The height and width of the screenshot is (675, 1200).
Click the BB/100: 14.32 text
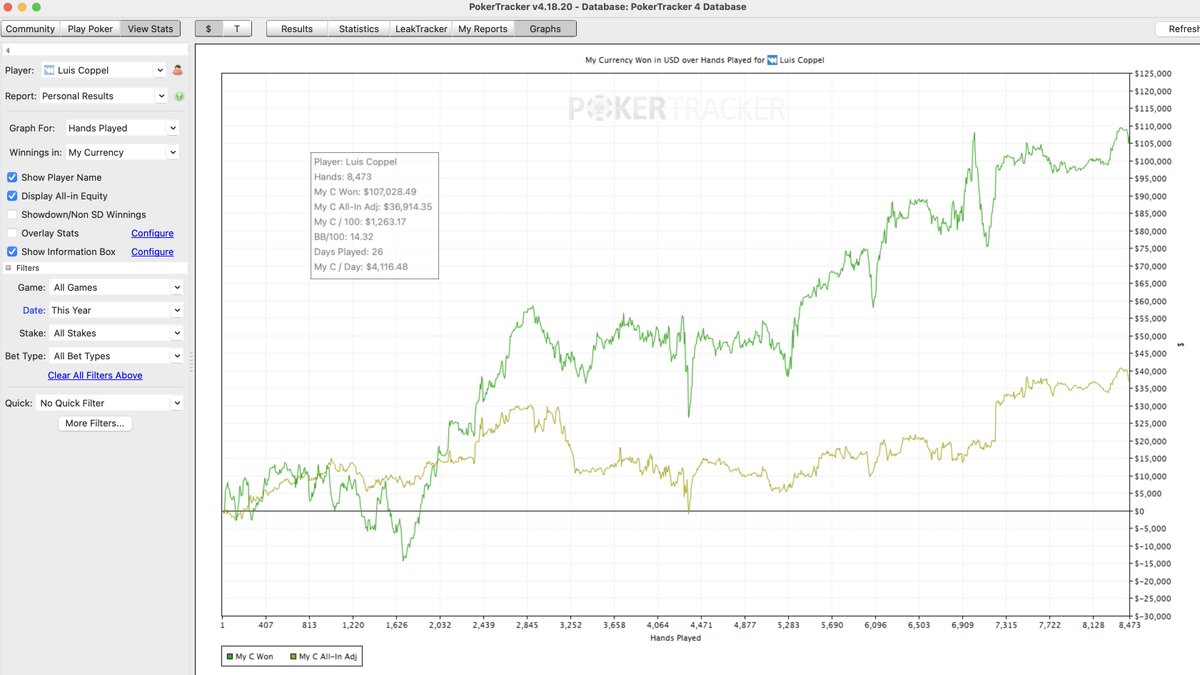pyautogui.click(x=344, y=237)
